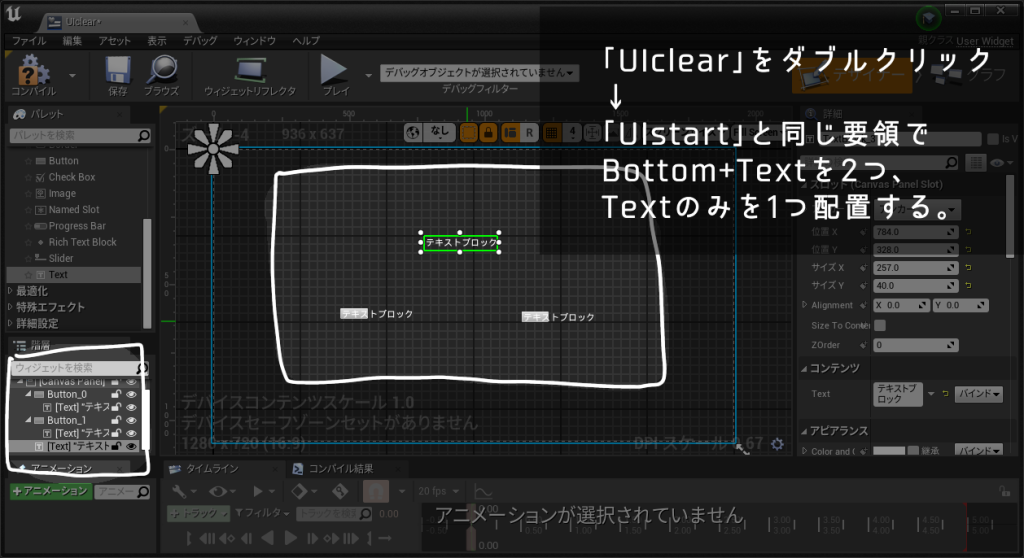Screen dimensions: 1024x558
Task: Click the lock icon in viewport toolbar
Action: 489,132
